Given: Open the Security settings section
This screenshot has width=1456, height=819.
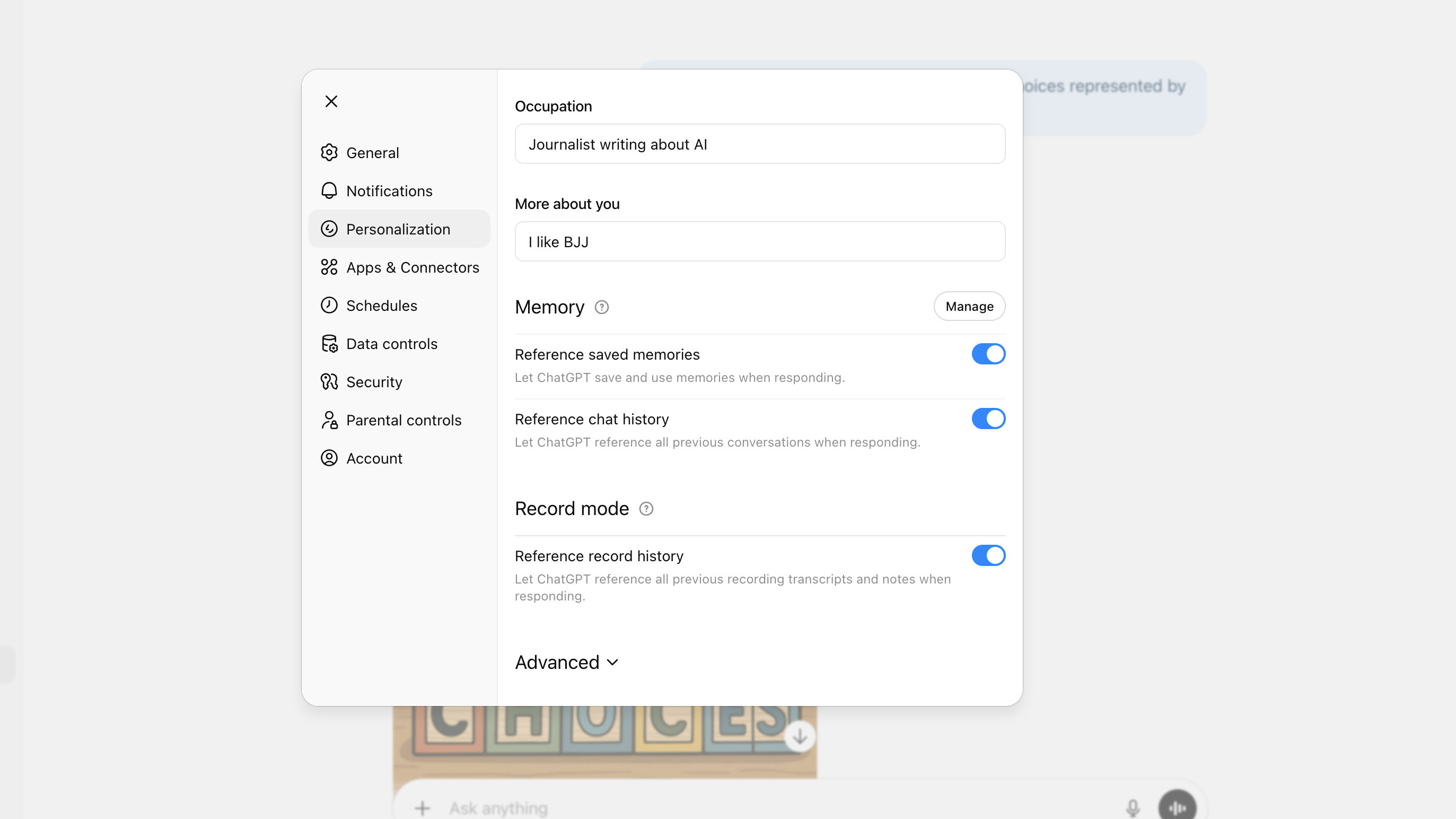Looking at the screenshot, I should pos(374,382).
